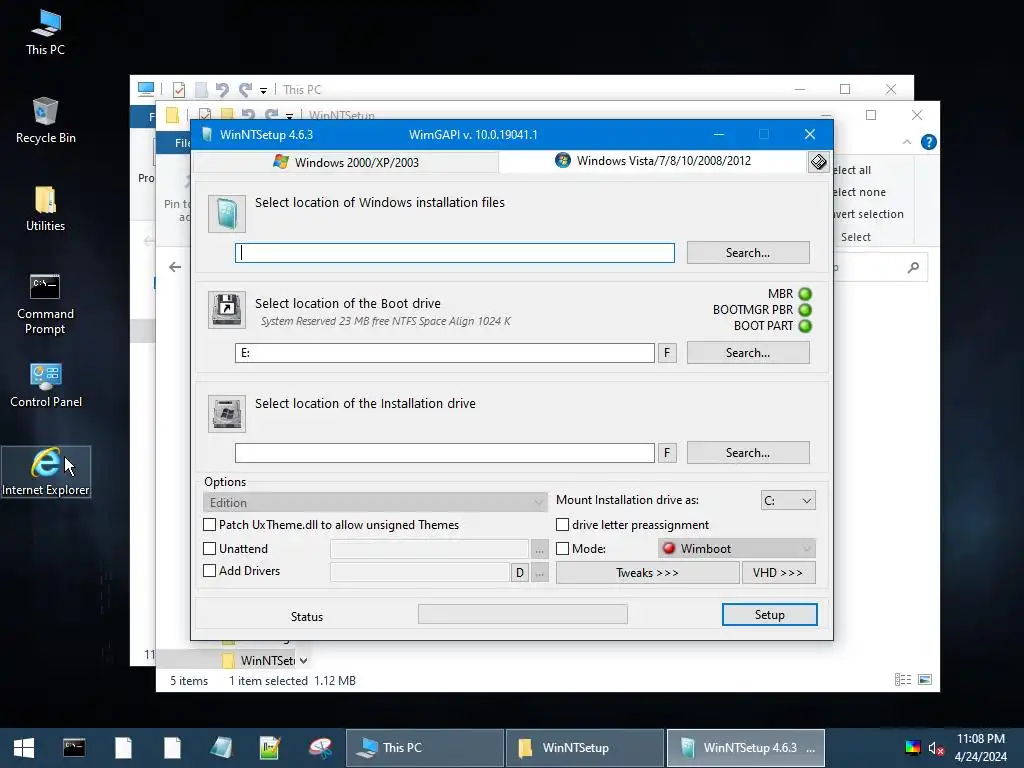Click the Installation drive path field

(x=445, y=453)
